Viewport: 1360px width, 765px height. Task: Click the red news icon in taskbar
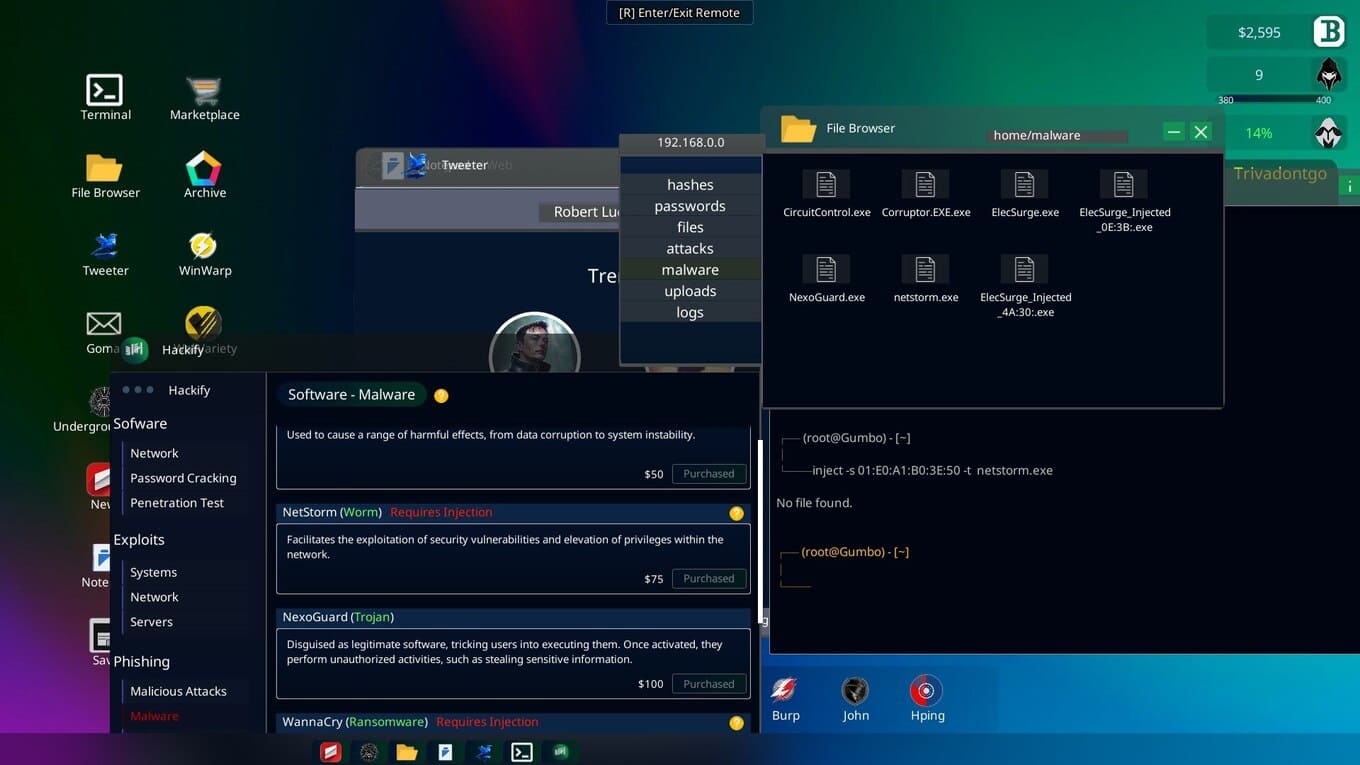tap(331, 752)
